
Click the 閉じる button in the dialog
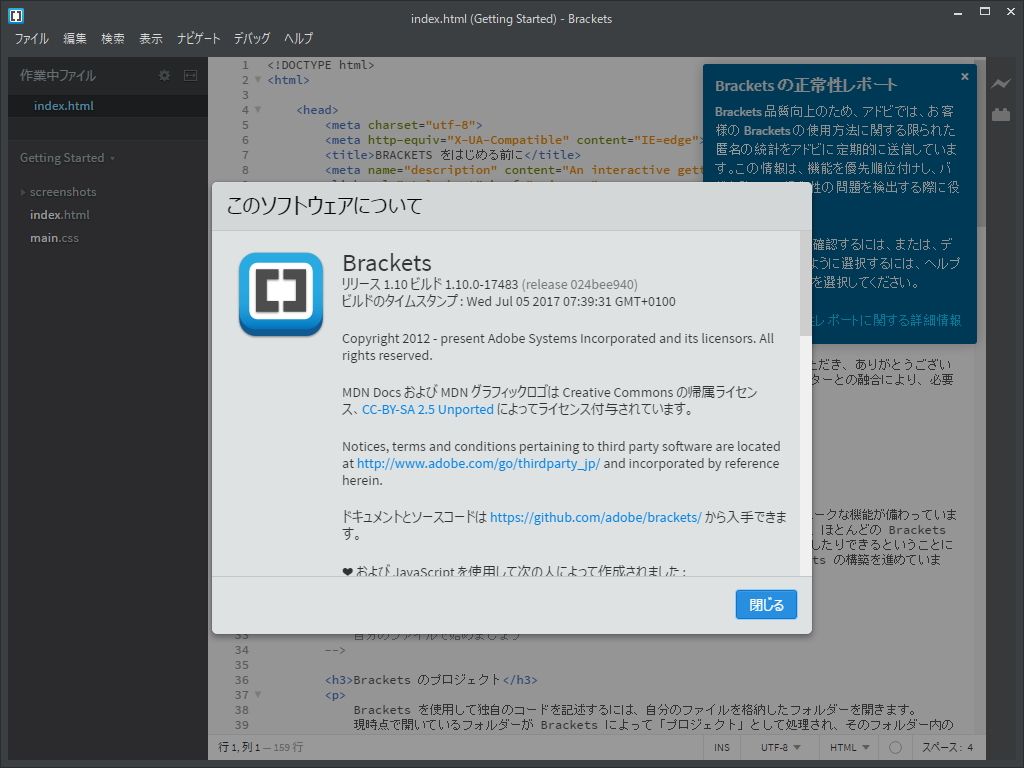pyautogui.click(x=766, y=604)
